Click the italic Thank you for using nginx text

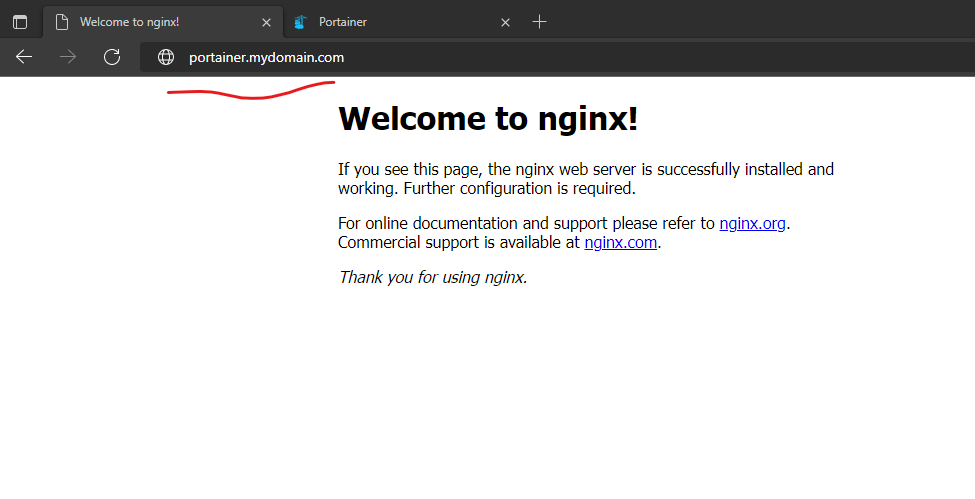click(x=432, y=277)
